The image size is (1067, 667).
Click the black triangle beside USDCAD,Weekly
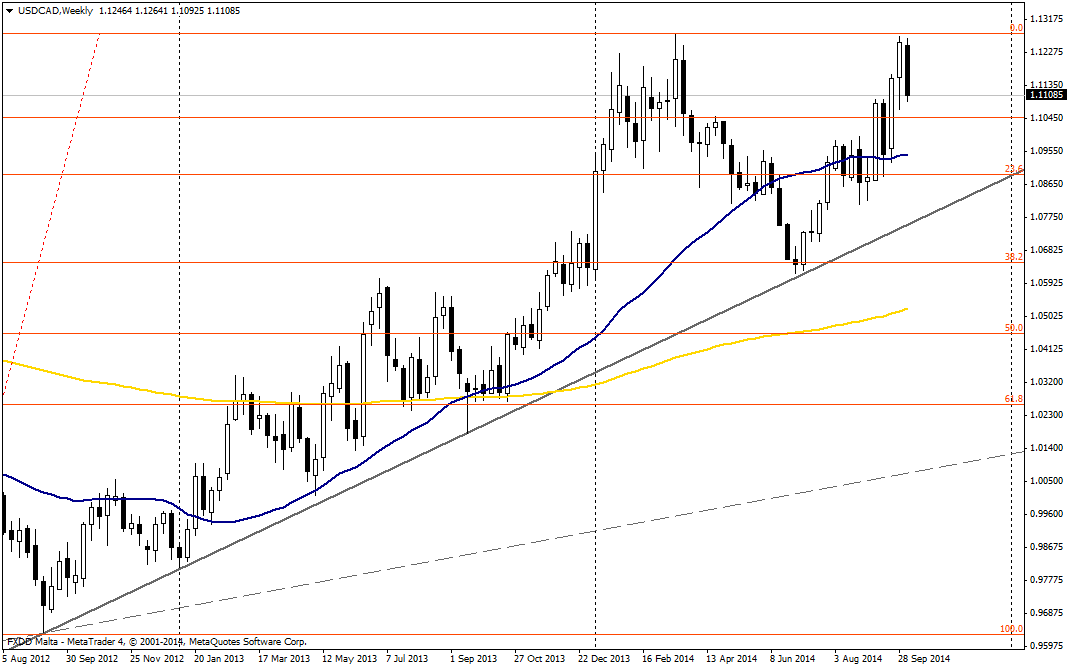[x=9, y=9]
